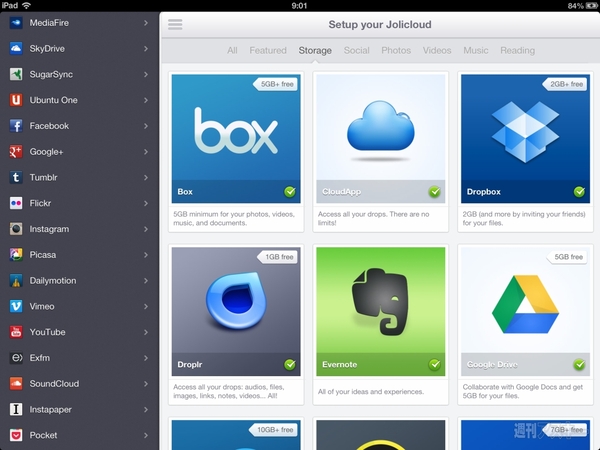Tap the Dropbox box logo artwork
The width and height of the screenshot is (600, 450).
point(525,131)
